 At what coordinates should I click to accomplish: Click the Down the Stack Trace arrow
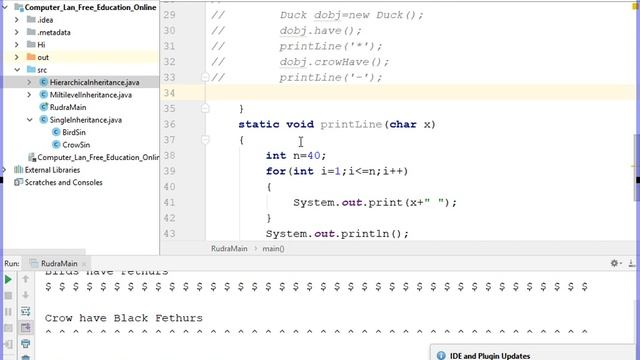point(25,295)
